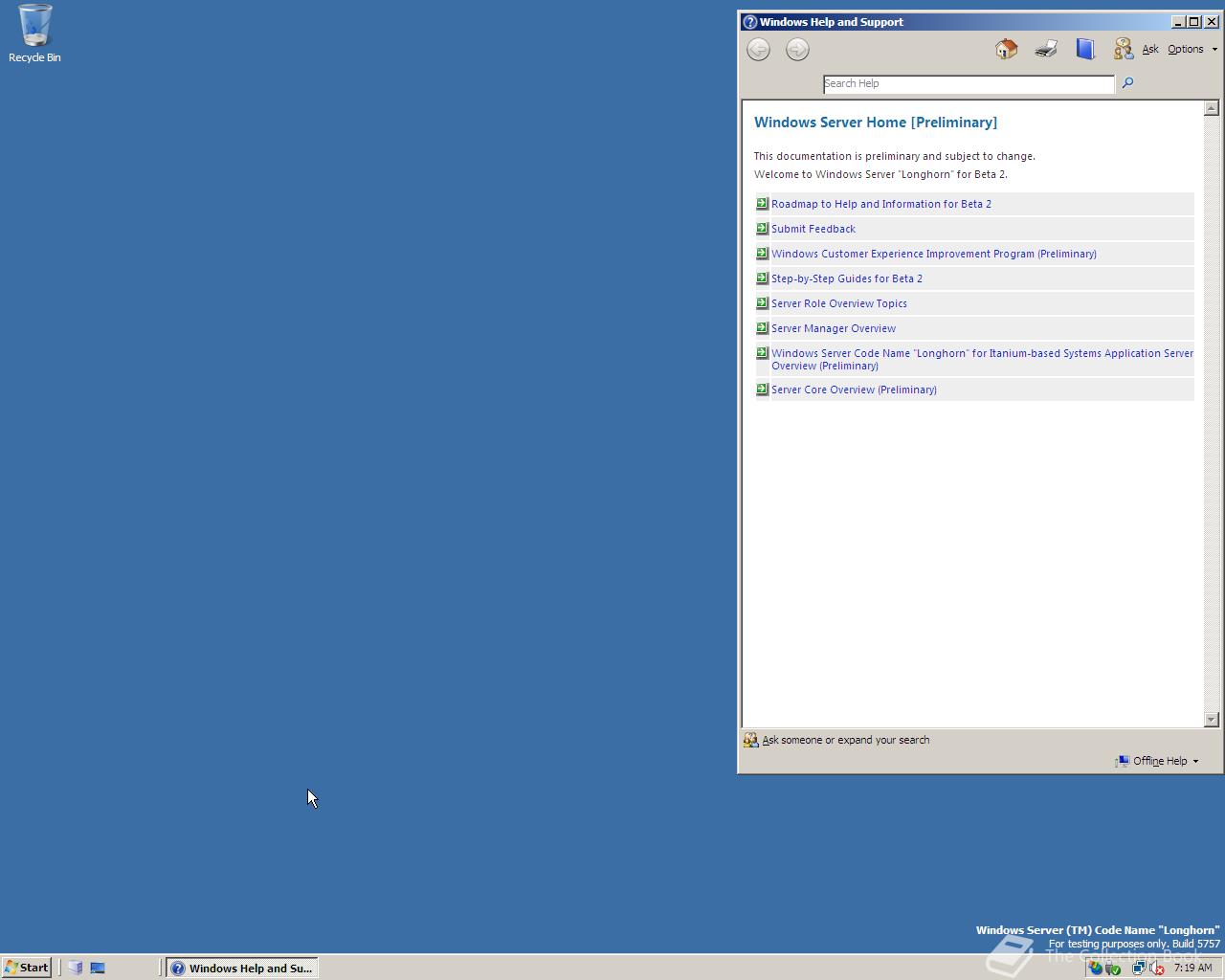Click arrow icon beside Roadmap to Help
Viewport: 1225px width, 980px height.
click(762, 203)
